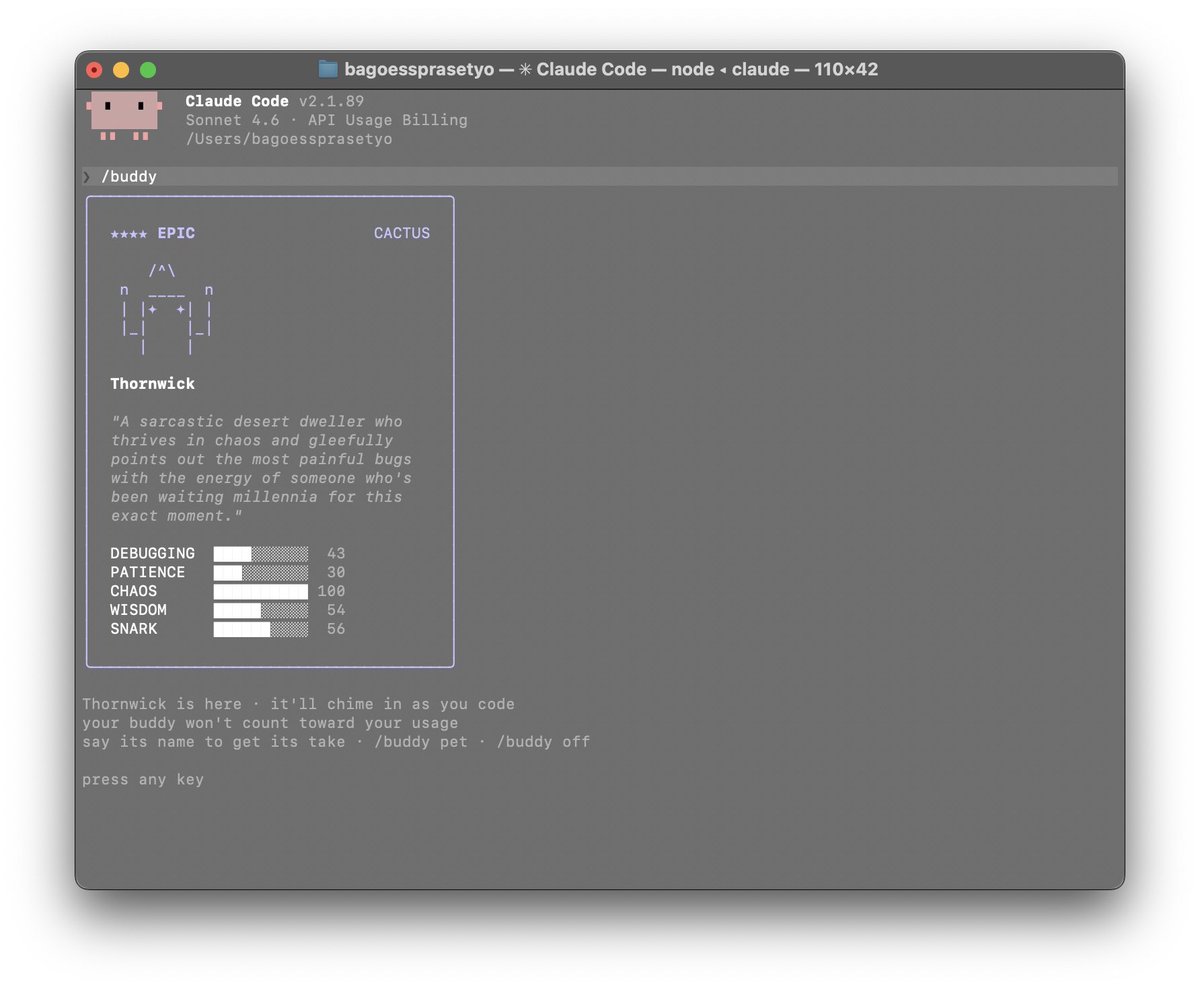Viewport: 1200px width, 989px height.
Task: Close the terminal window with red button
Action: (x=95, y=70)
